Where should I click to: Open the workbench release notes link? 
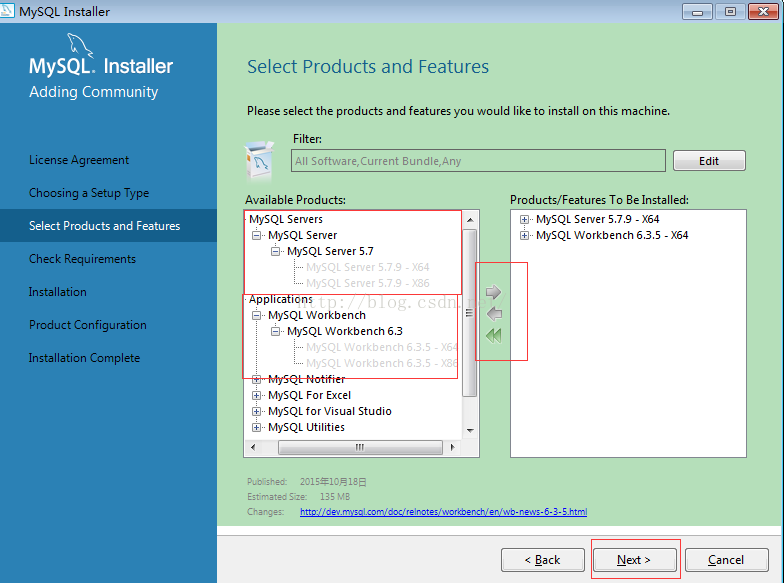pyautogui.click(x=443, y=512)
